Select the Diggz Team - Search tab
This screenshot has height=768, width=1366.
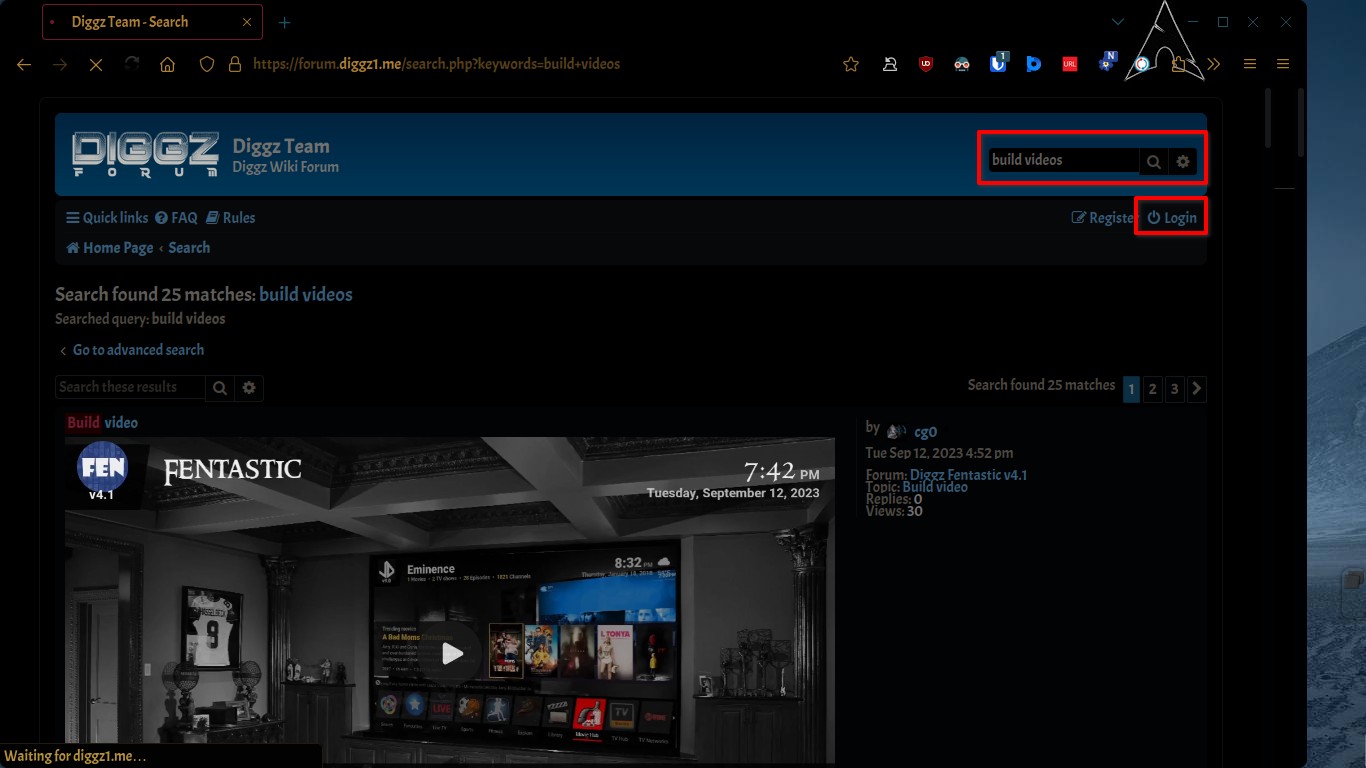point(152,22)
